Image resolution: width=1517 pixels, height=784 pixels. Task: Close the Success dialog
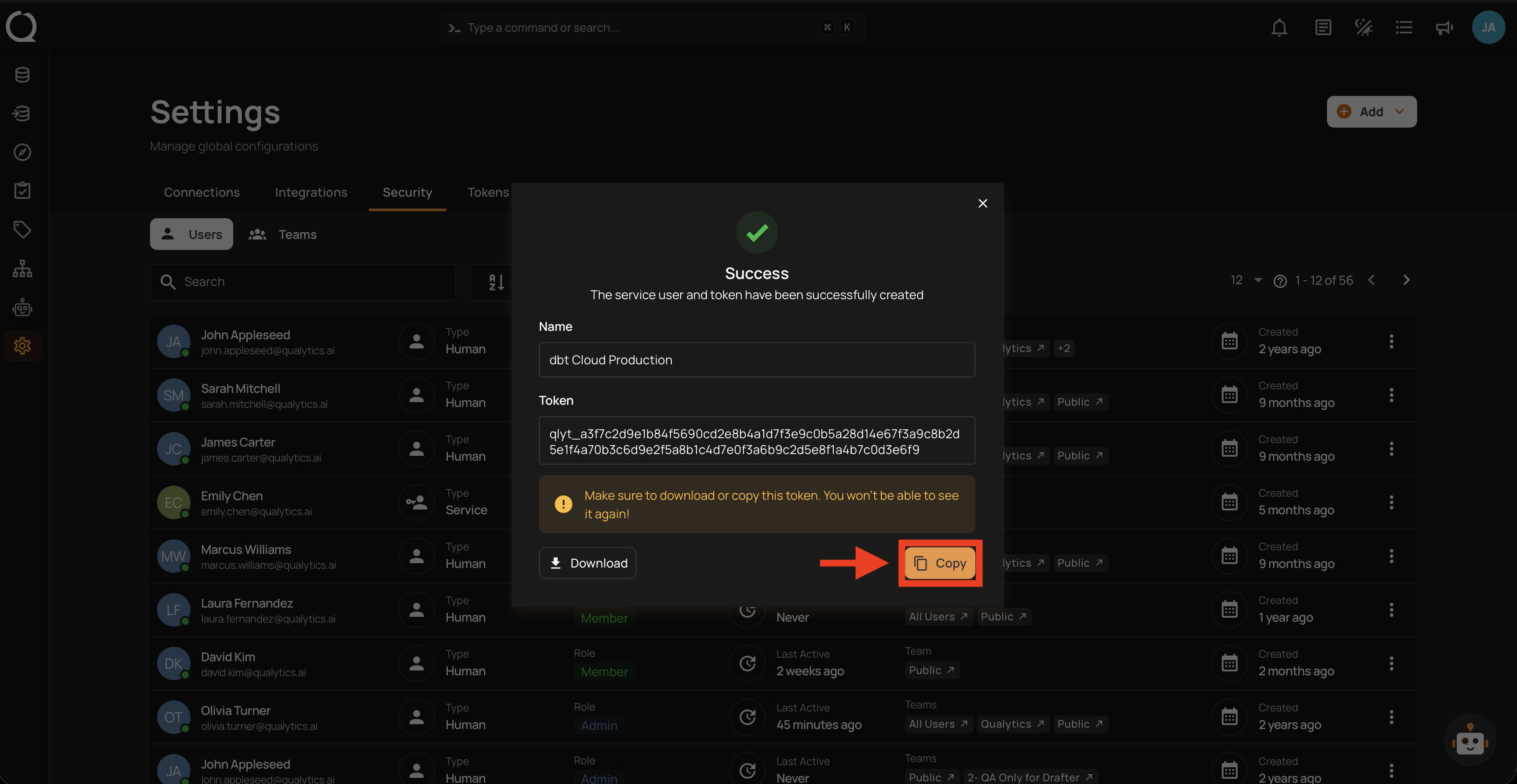pos(983,203)
